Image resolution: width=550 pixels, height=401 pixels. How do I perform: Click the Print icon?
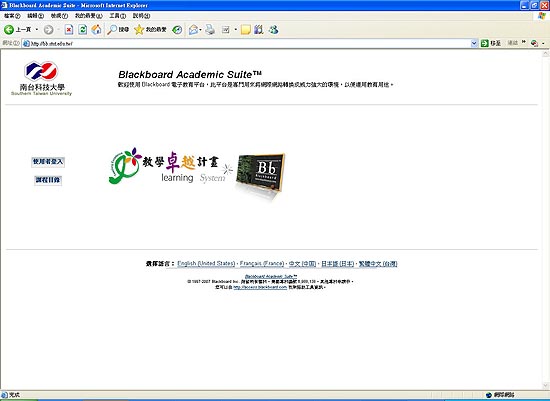[210, 30]
